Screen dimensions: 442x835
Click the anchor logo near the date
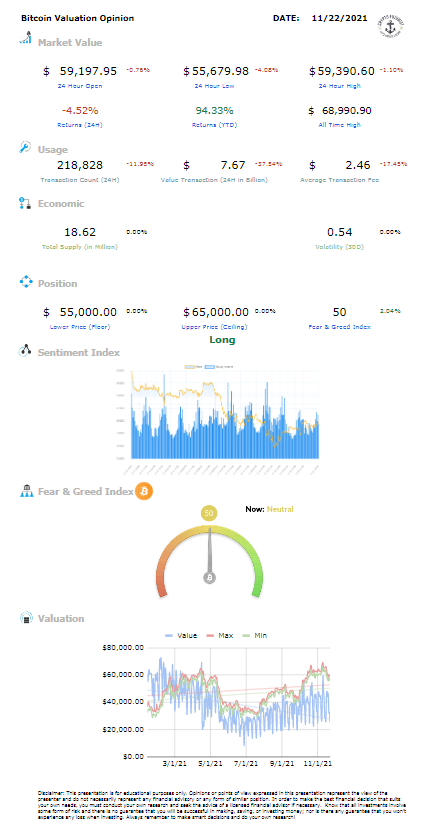pos(390,25)
